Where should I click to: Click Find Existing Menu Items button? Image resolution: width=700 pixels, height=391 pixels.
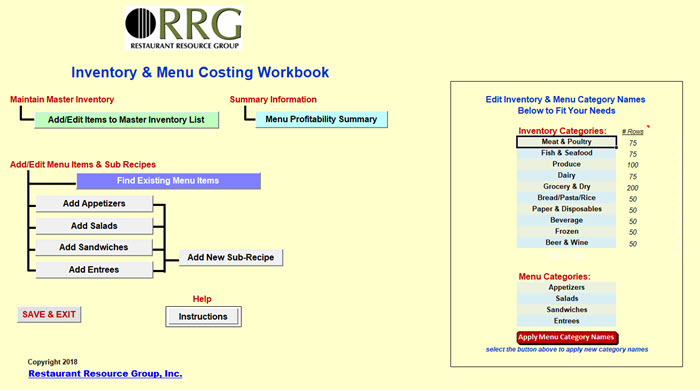[168, 181]
